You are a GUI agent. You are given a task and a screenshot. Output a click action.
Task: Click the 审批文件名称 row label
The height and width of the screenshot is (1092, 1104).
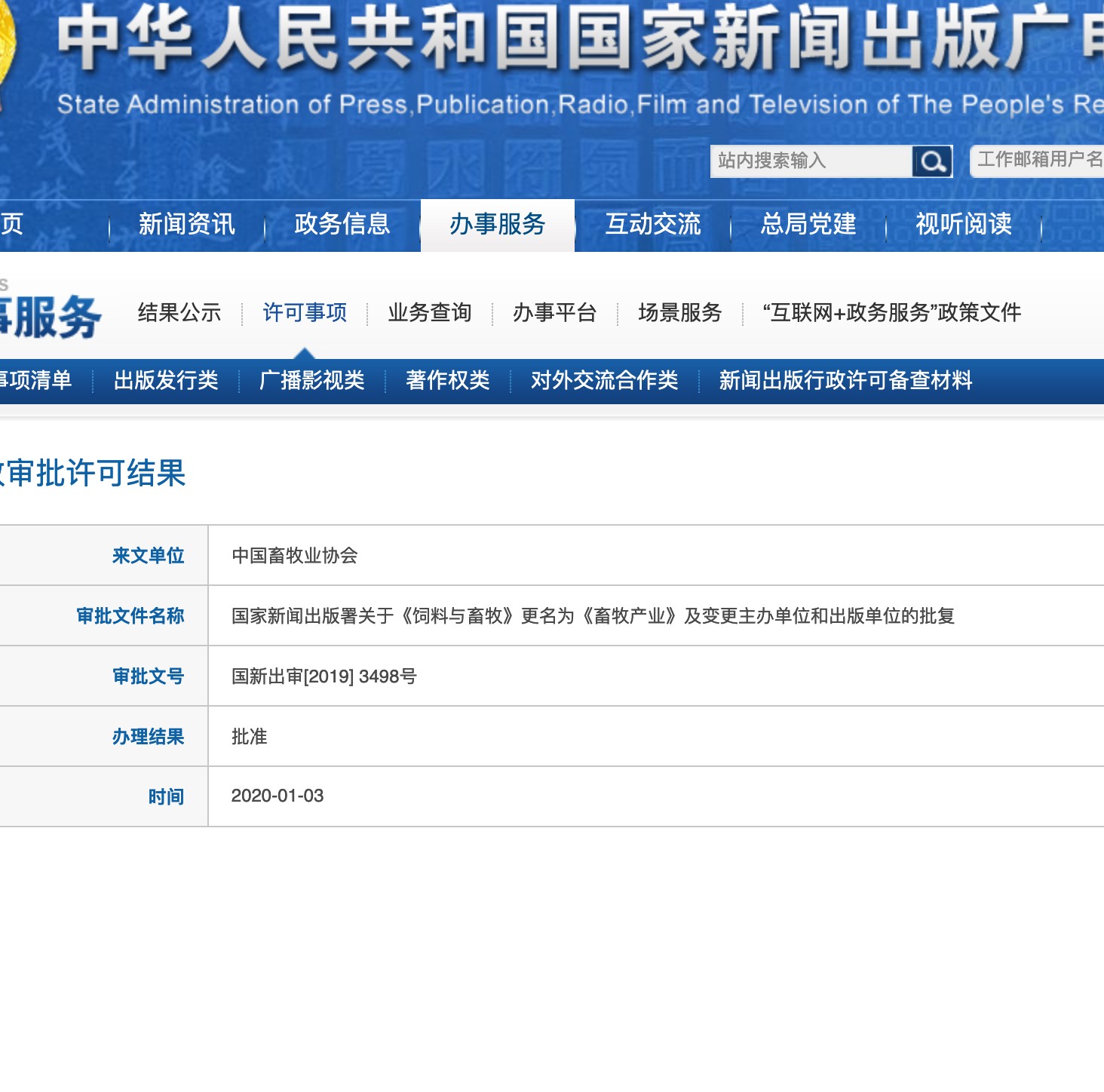pos(130,616)
